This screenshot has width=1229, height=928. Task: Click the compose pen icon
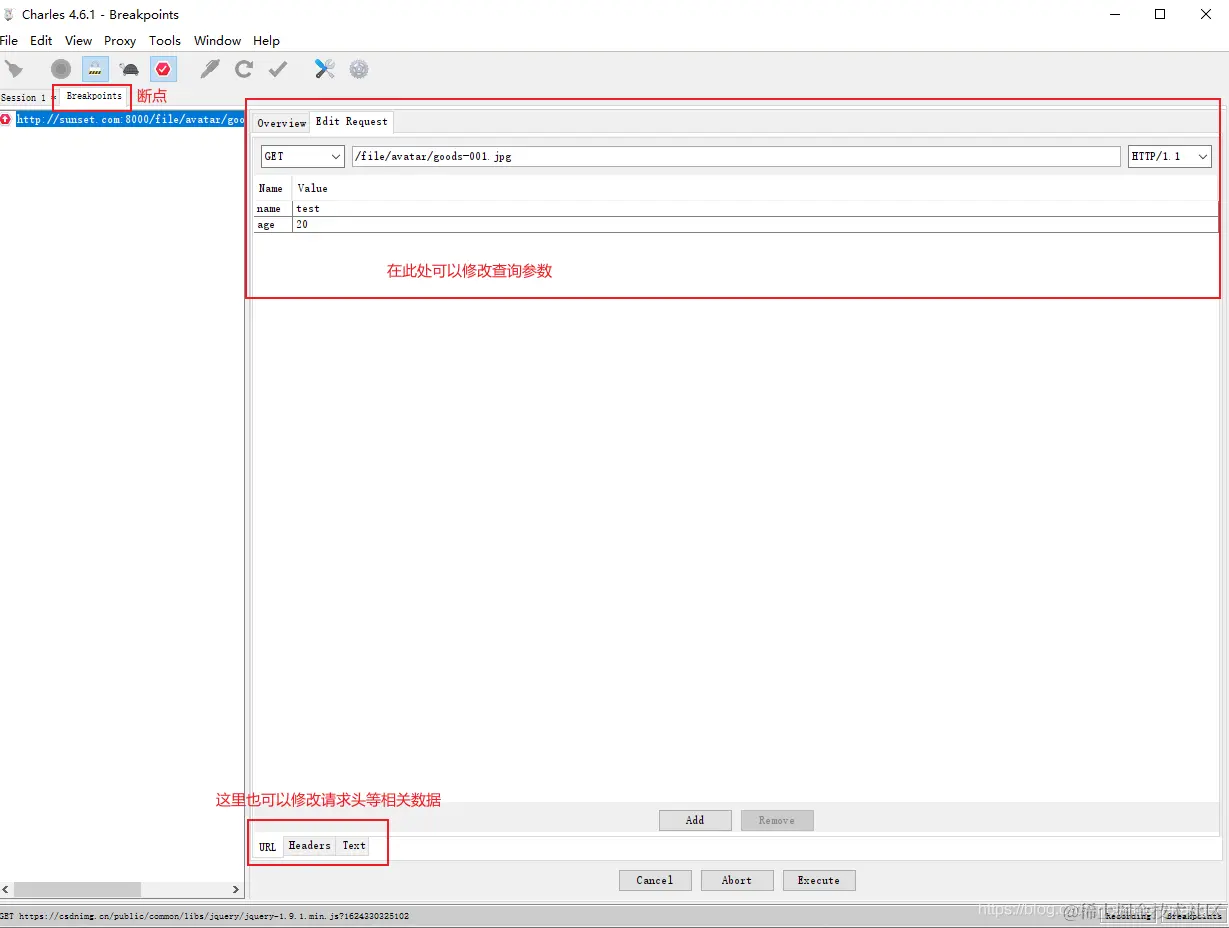click(209, 69)
